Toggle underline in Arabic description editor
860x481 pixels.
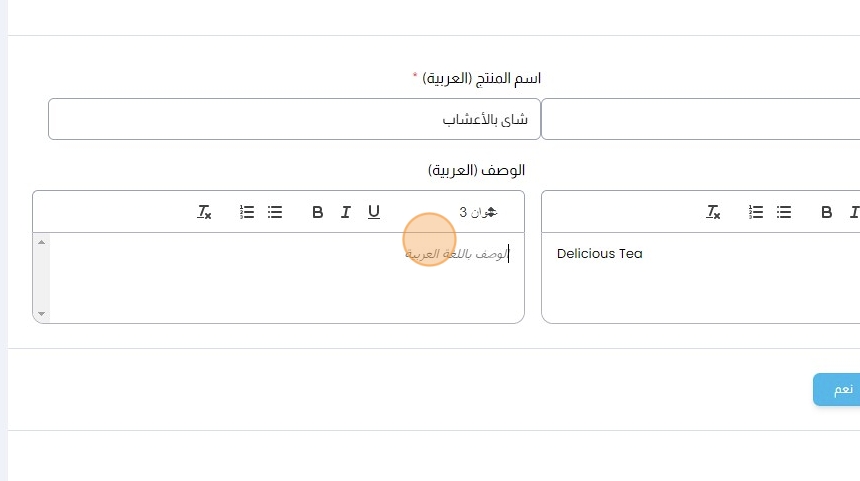click(374, 212)
